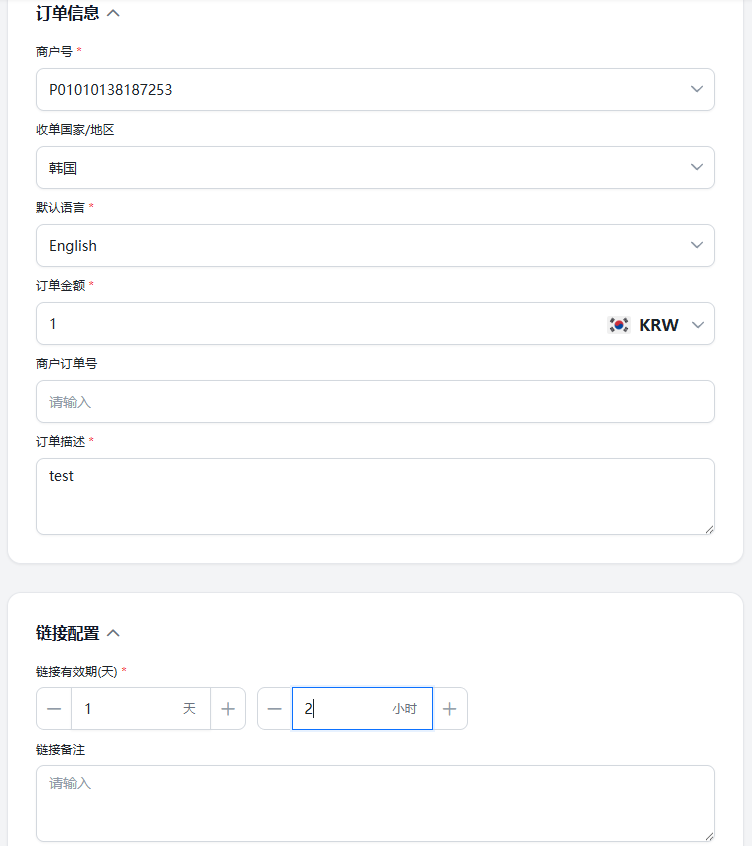Focus the 商户订单号 input field
The width and height of the screenshot is (752, 846).
pyautogui.click(x=375, y=402)
